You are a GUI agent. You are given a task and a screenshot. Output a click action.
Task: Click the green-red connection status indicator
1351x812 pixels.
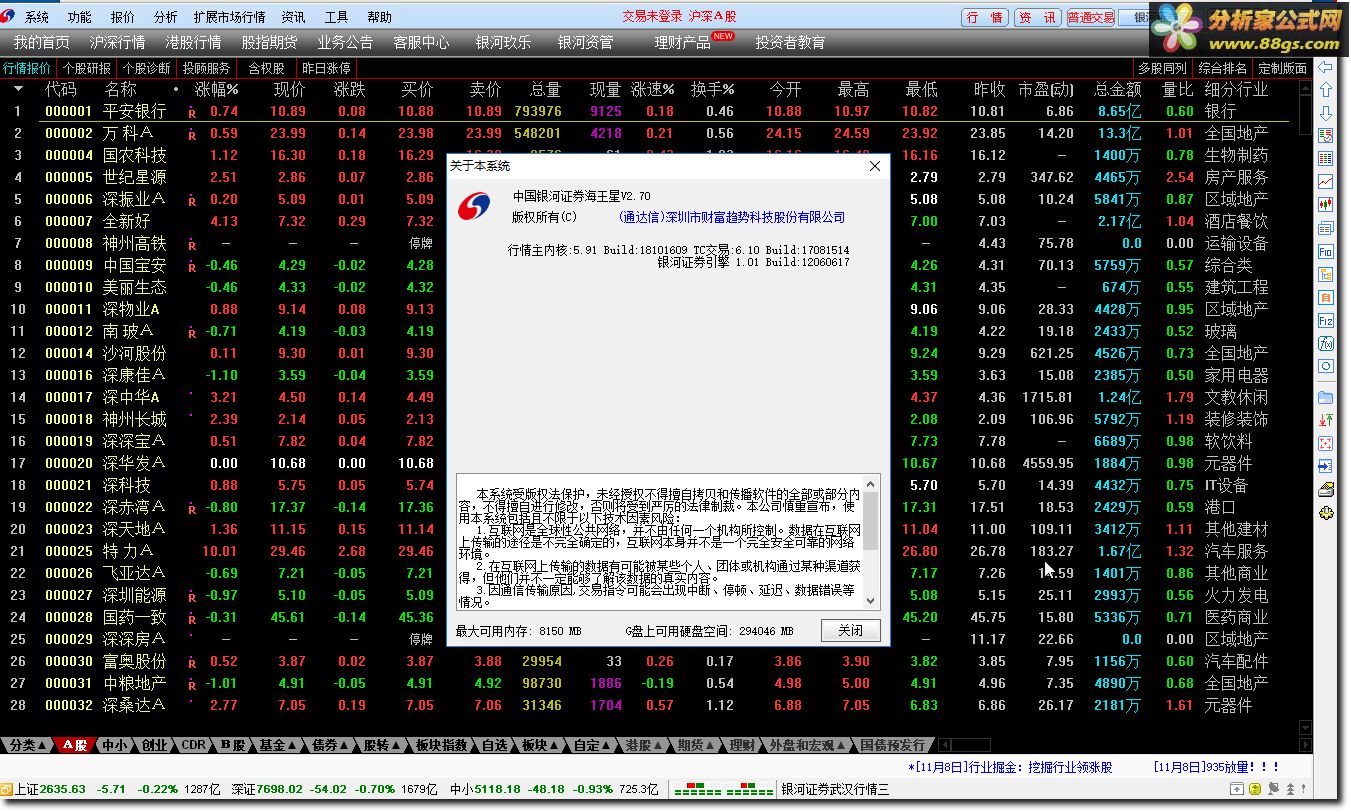[726, 790]
